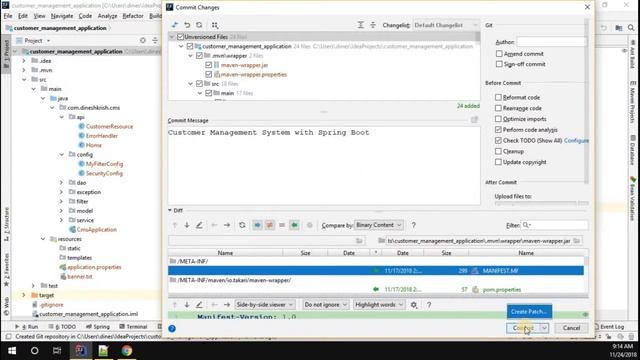Select the MANIFEST.MF row in diff table
640x360 pixels.
[x=376, y=271]
